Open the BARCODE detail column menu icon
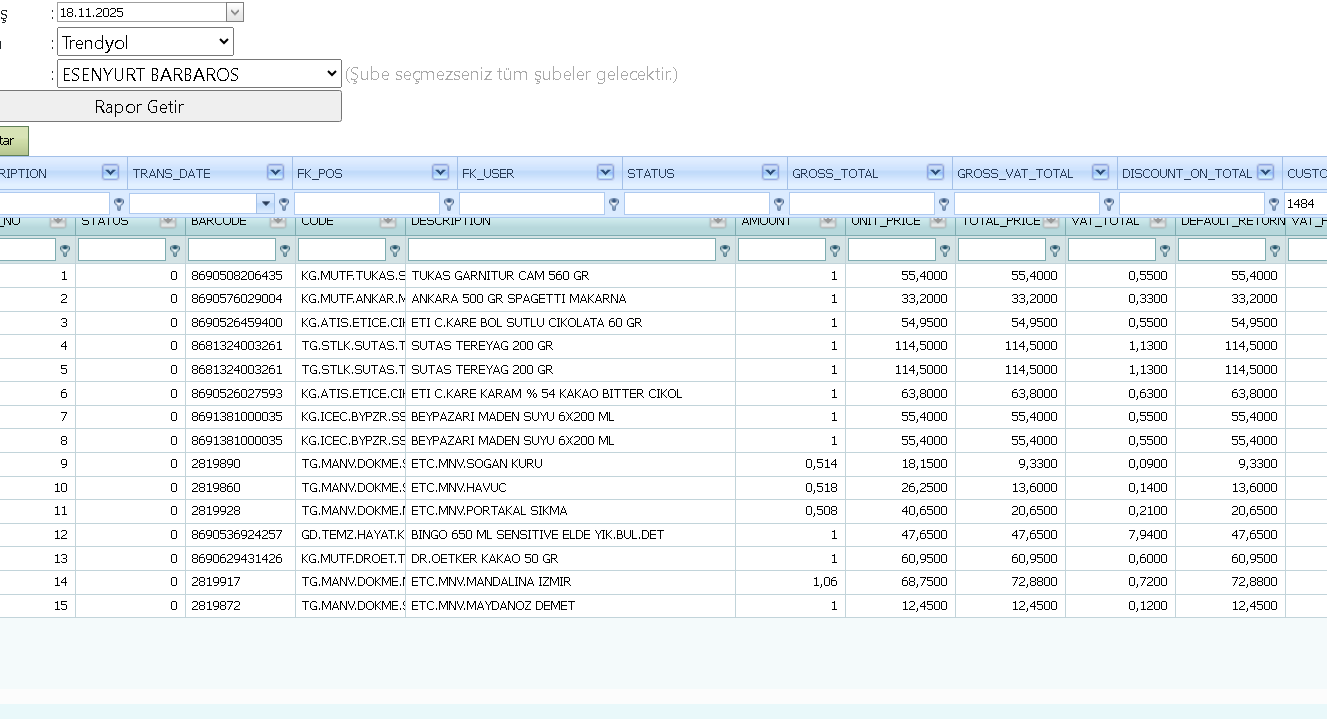 click(277, 221)
